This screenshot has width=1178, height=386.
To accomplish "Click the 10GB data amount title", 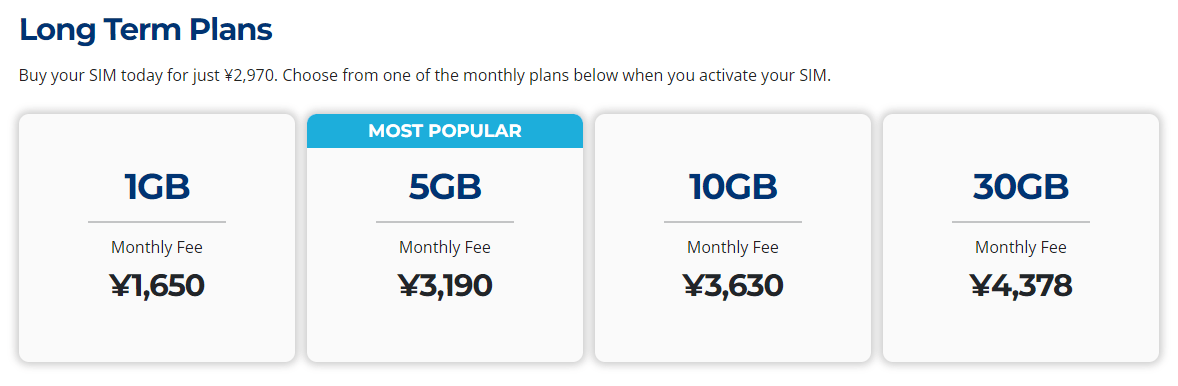I will point(732,188).
